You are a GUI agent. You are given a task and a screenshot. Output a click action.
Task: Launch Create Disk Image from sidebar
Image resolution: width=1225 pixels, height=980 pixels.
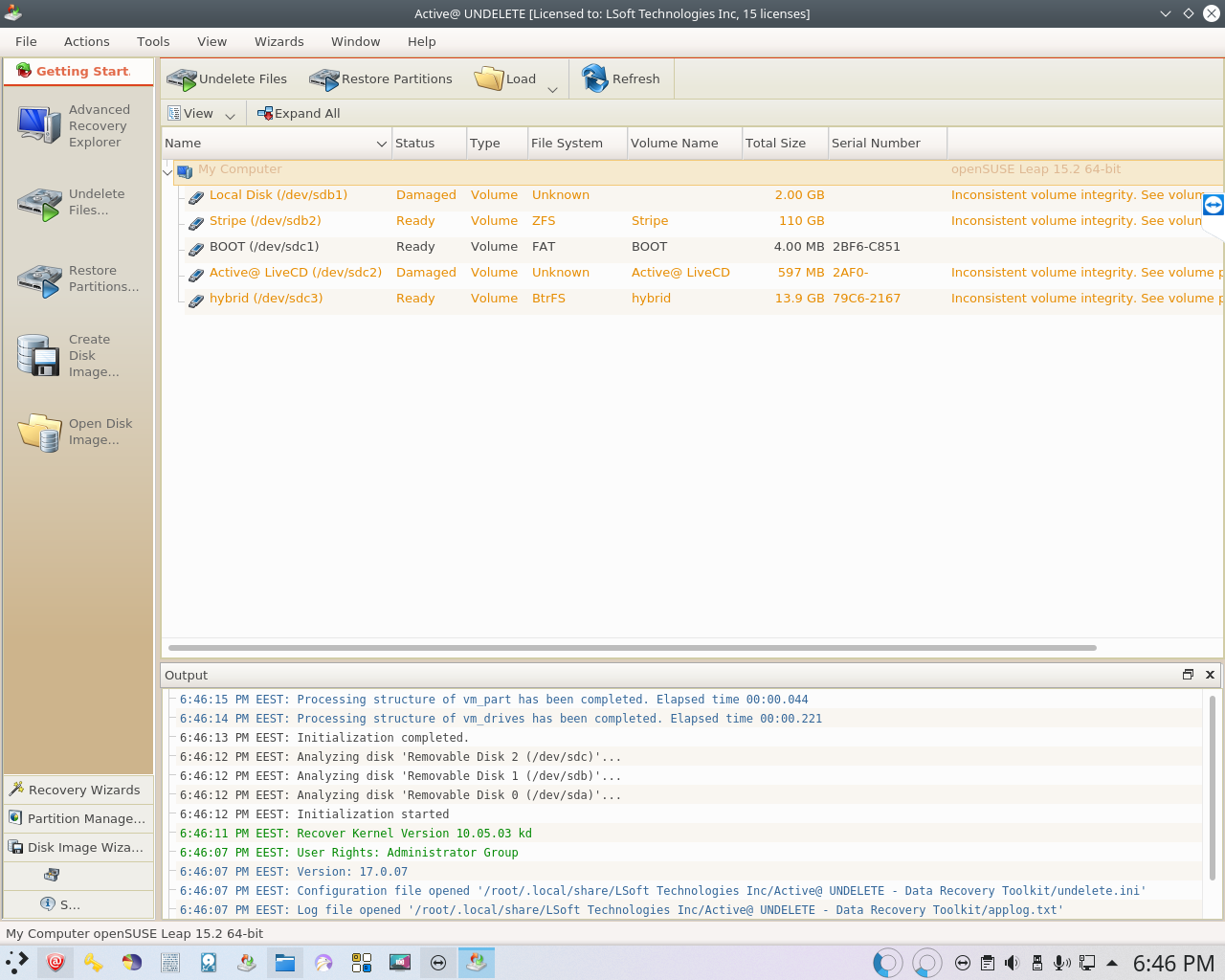click(78, 355)
